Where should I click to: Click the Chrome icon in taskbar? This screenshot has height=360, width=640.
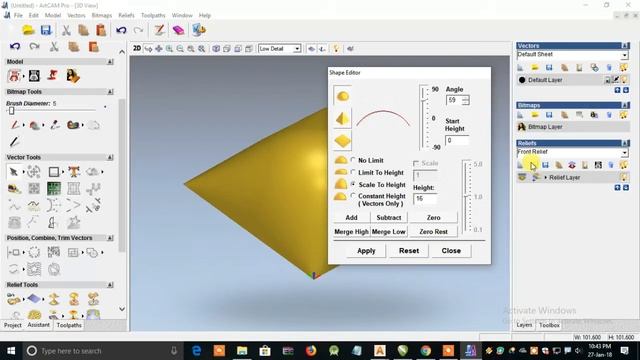click(x=425, y=351)
